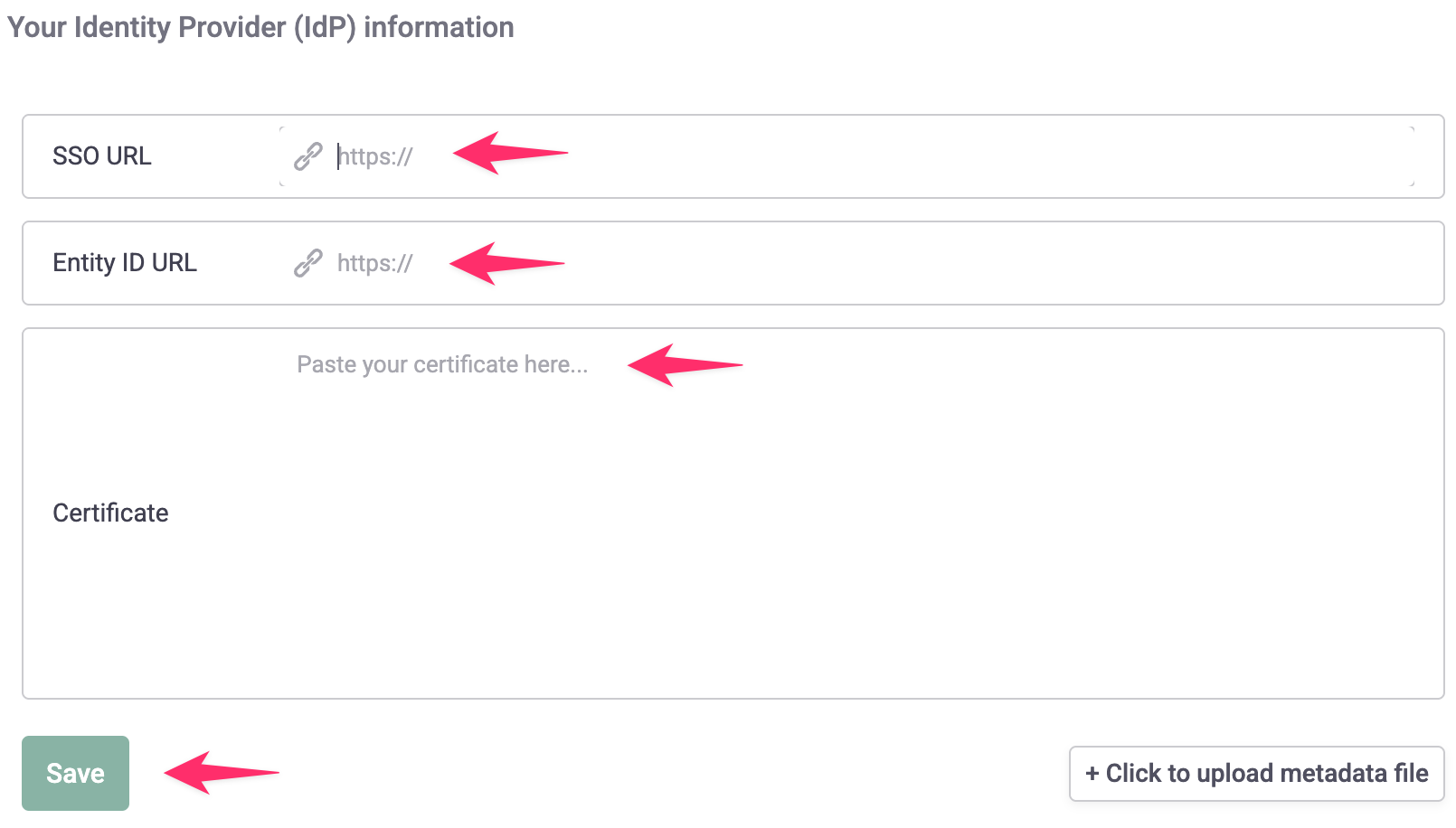Screen dimensions: 1456x828
Task: Click the 'Paste your certificate here...' placeholder text
Action: coord(442,364)
